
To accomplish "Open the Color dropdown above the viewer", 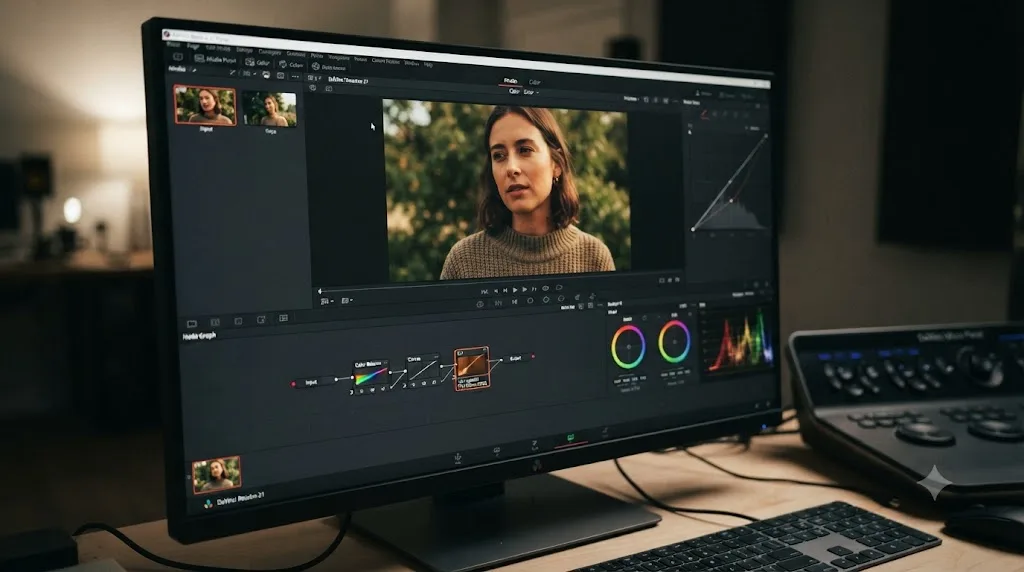I will (x=524, y=92).
